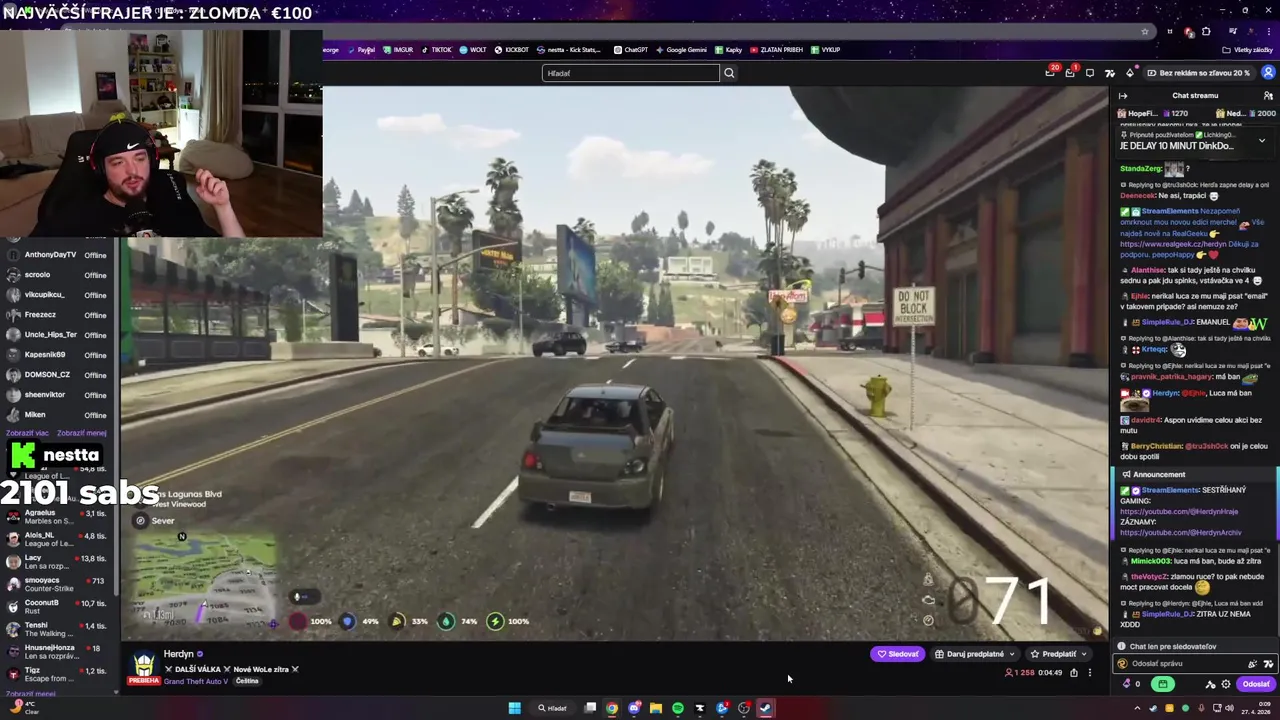Open the KICKBOT bookmark
The image size is (1280, 720).
tap(511, 50)
